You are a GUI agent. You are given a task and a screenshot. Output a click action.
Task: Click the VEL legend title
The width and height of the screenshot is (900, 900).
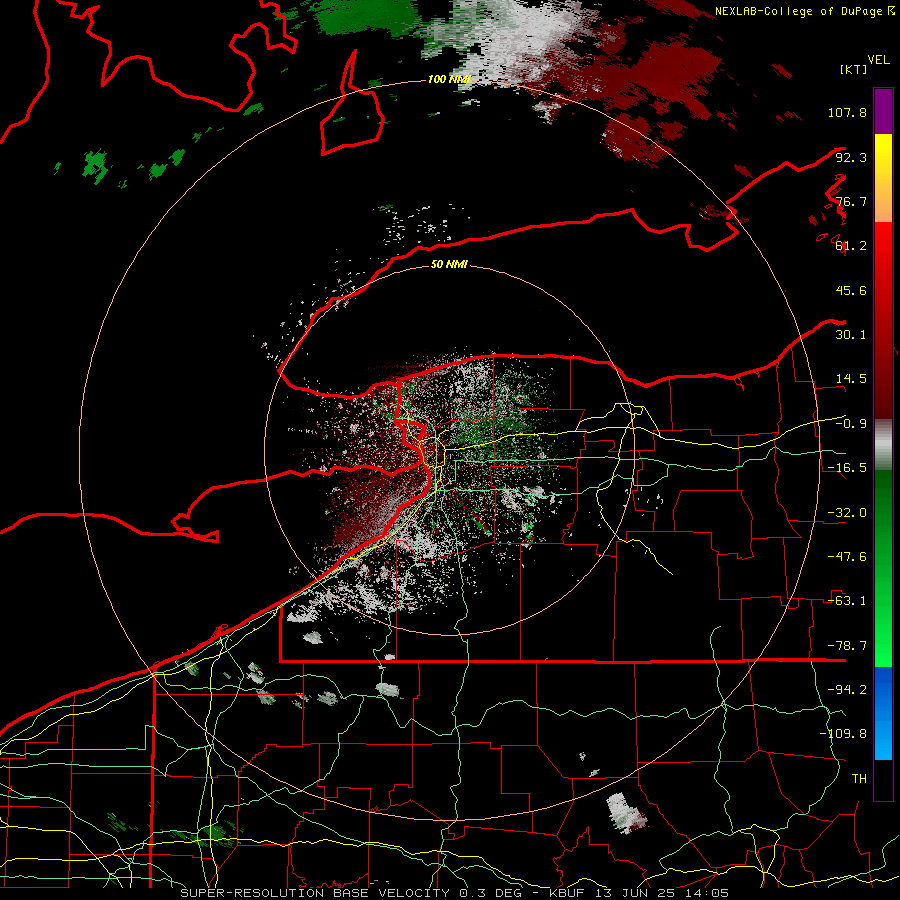[x=878, y=60]
